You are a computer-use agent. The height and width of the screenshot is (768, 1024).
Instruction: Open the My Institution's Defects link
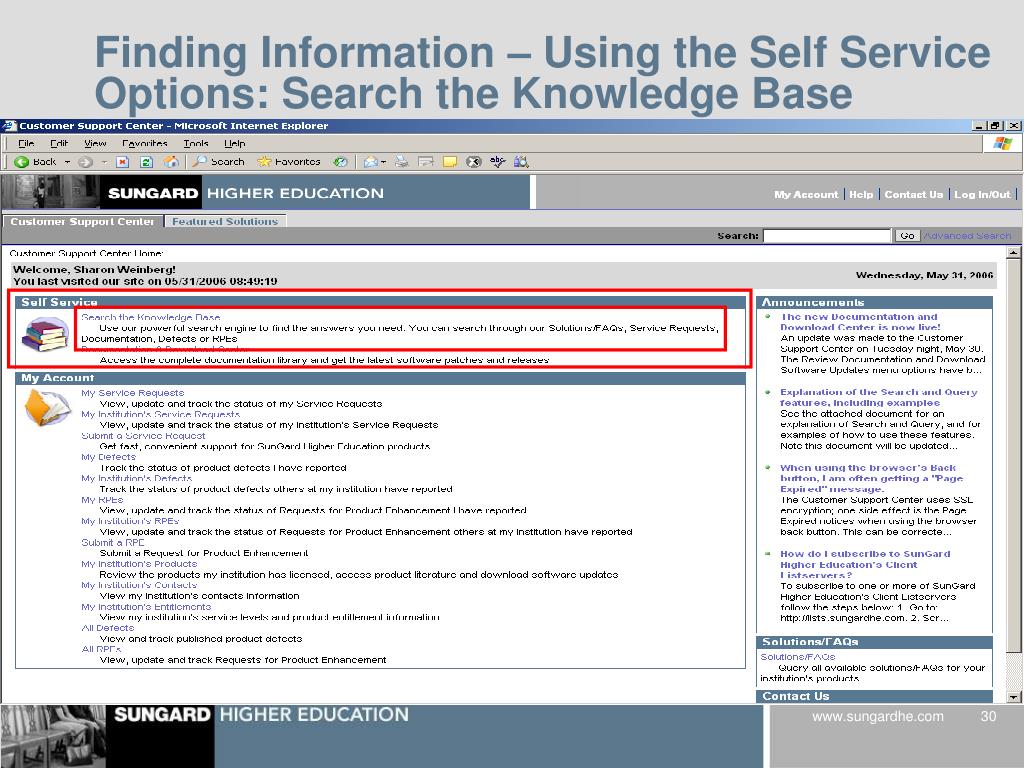[136, 478]
